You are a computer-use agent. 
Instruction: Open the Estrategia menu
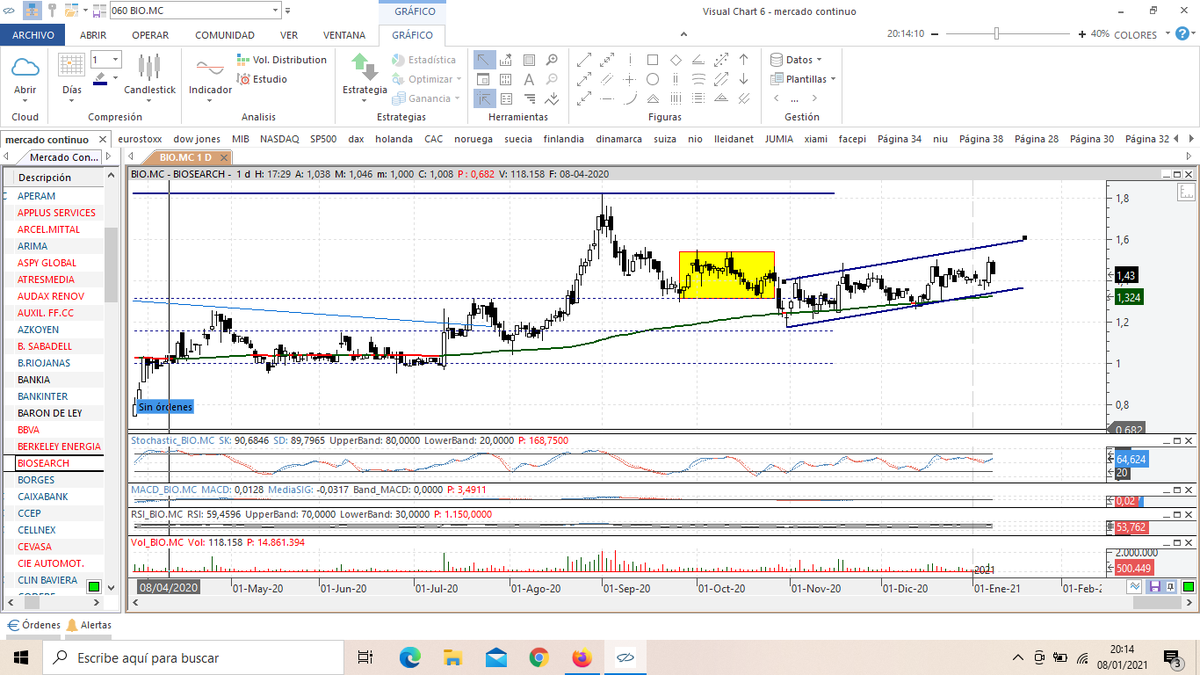point(365,76)
